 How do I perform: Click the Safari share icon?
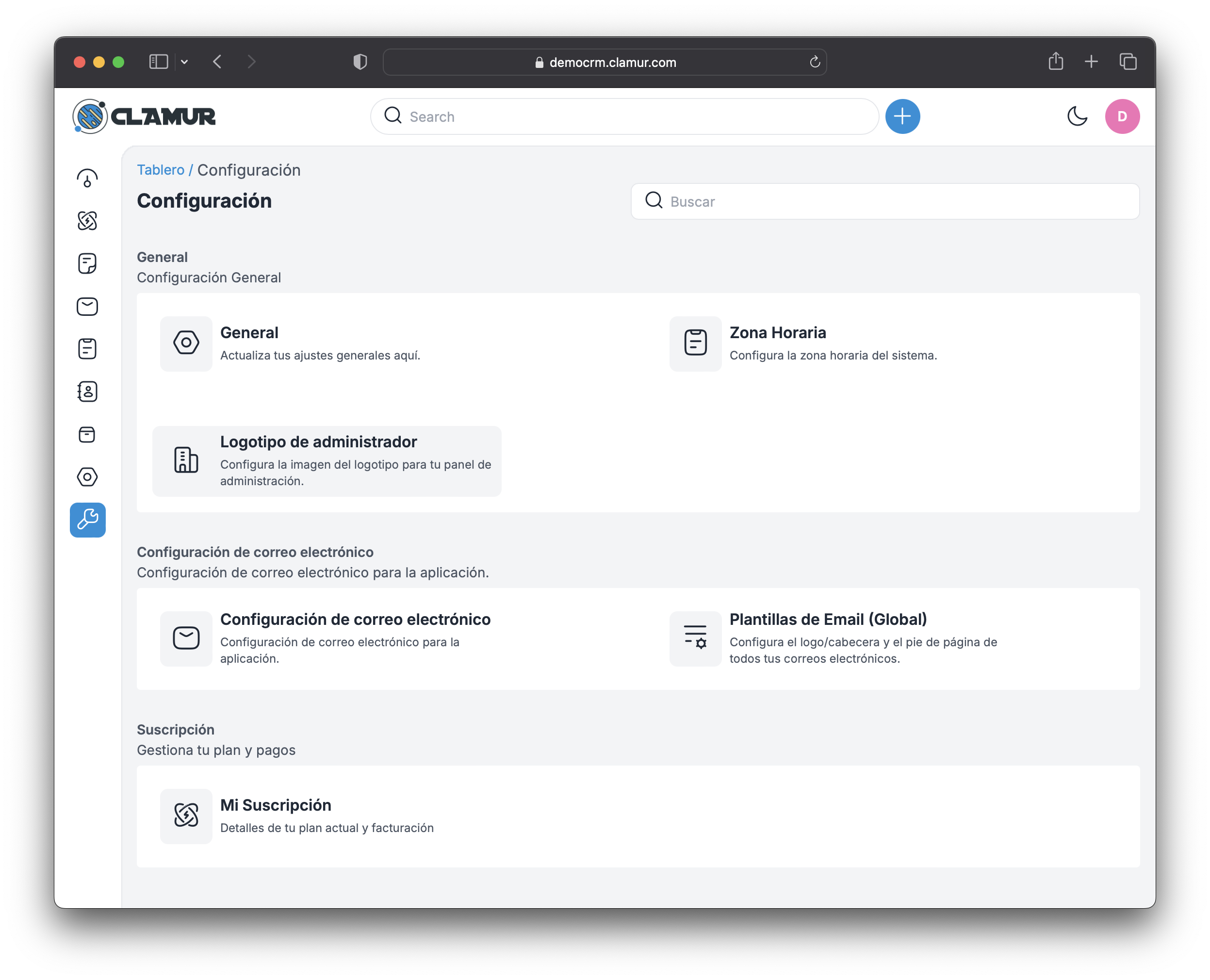click(1056, 61)
